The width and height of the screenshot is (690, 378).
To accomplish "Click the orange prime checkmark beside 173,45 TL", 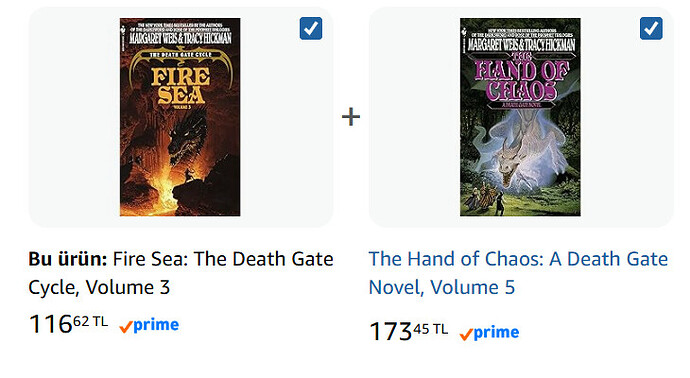I will pos(466,334).
